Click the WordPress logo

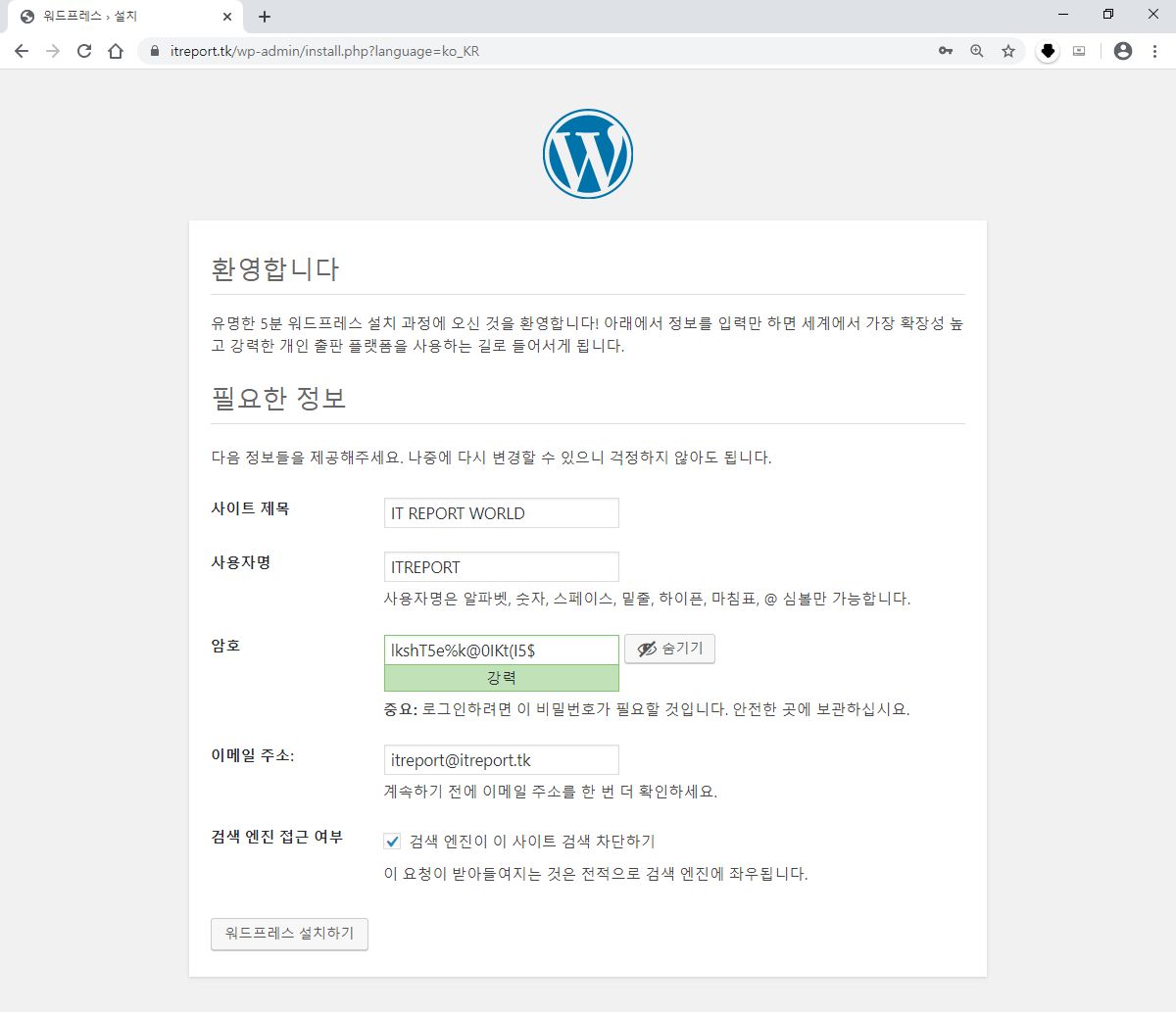point(588,154)
